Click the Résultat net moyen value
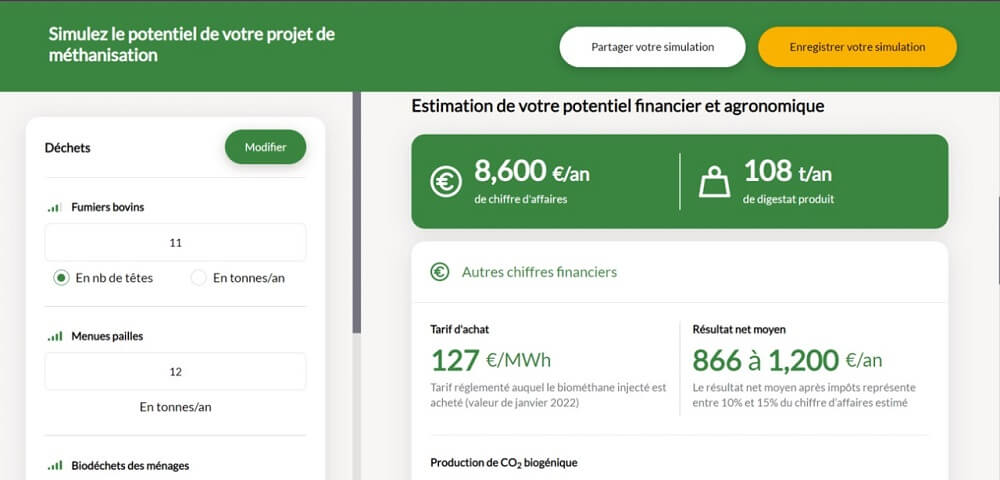1000x480 pixels. tap(787, 360)
